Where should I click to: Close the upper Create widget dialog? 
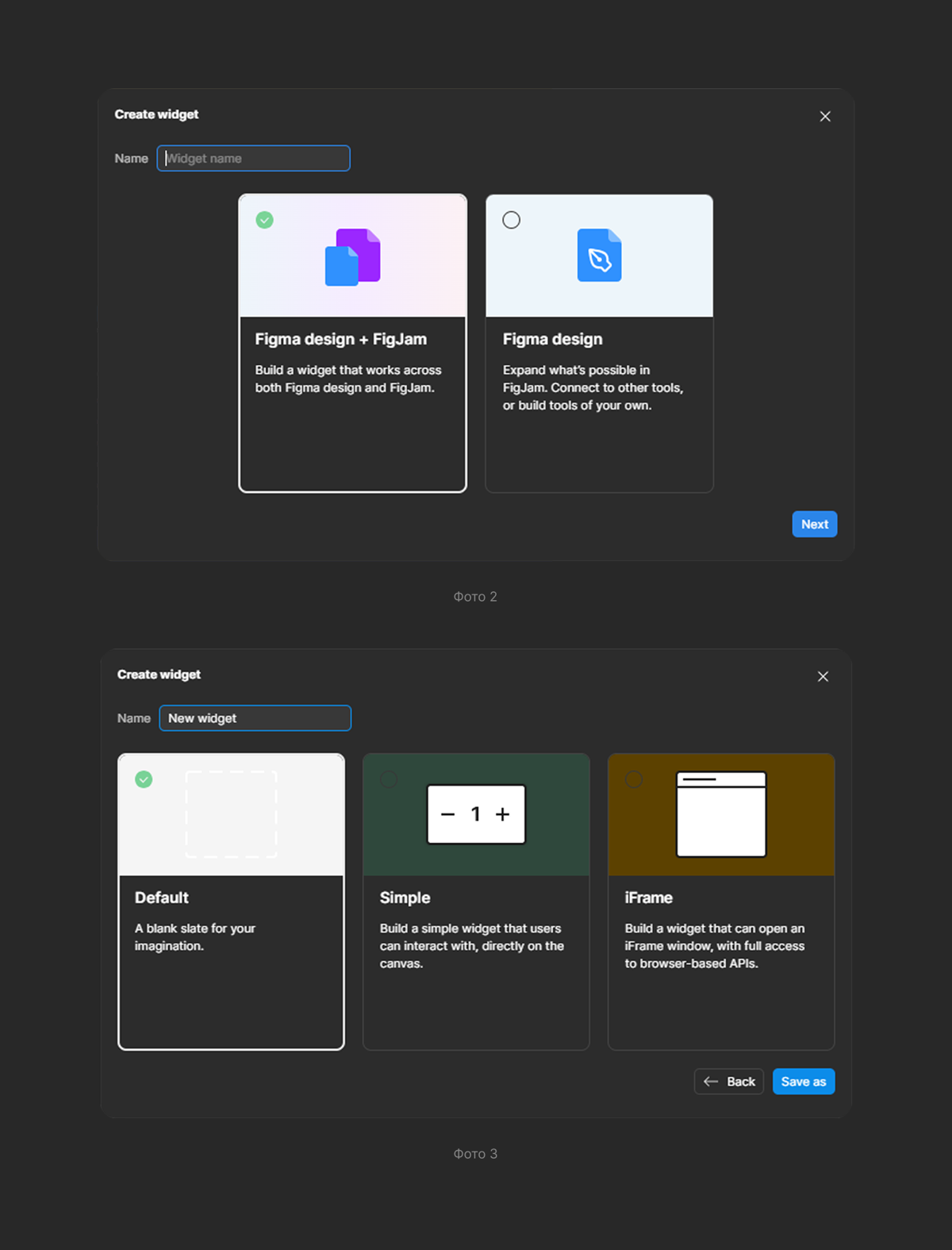click(825, 117)
